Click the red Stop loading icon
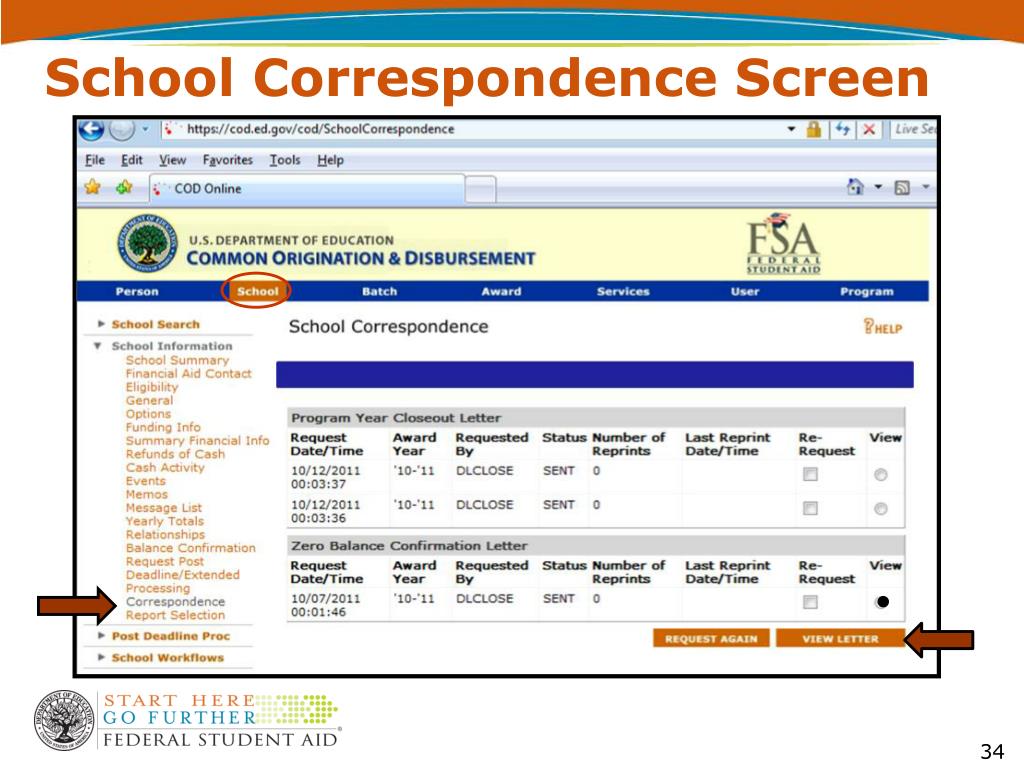Viewport: 1024px width, 768px height. pos(870,129)
